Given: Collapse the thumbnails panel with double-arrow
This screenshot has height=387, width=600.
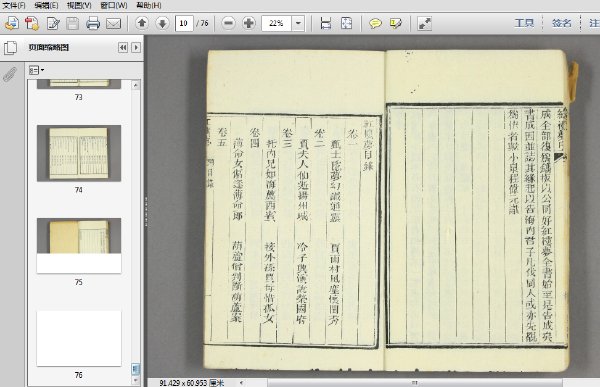Looking at the screenshot, I should coord(123,47).
